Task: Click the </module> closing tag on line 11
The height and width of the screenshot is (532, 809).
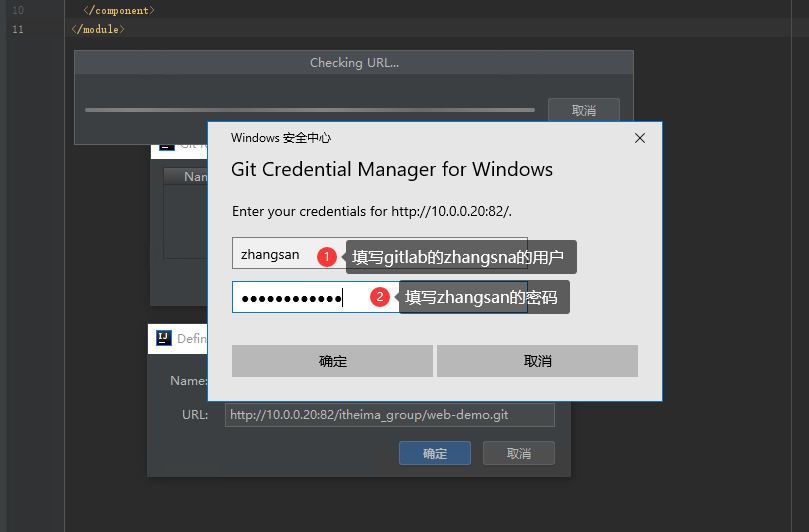Action: [98, 29]
